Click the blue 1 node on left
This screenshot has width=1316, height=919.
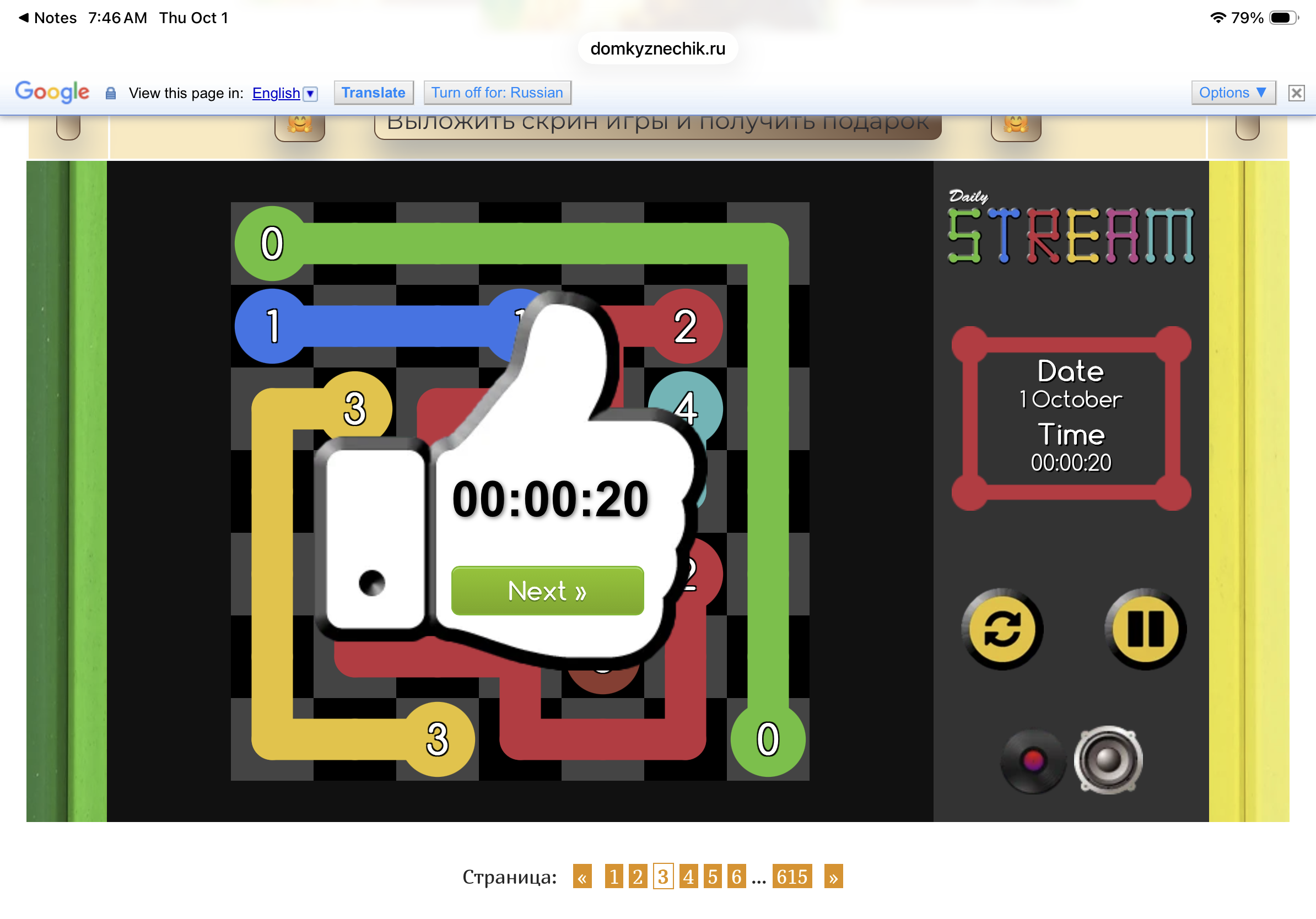[x=272, y=326]
